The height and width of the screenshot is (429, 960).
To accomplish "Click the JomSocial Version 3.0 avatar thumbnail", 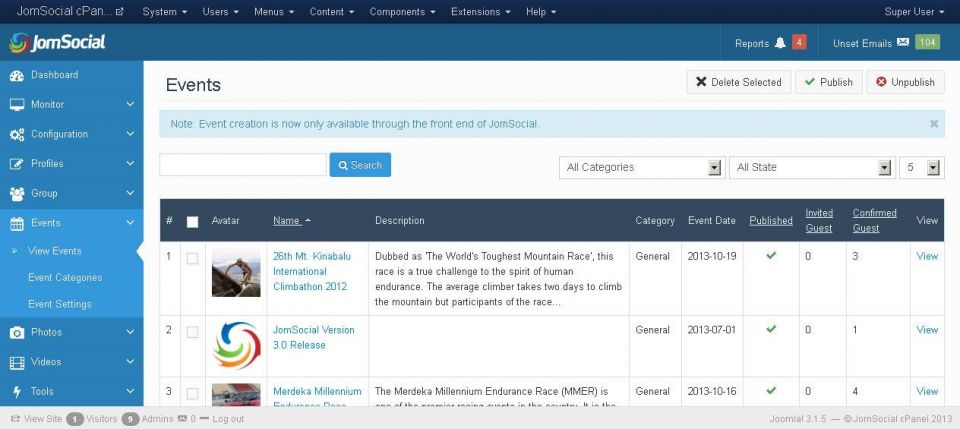I will pyautogui.click(x=236, y=346).
